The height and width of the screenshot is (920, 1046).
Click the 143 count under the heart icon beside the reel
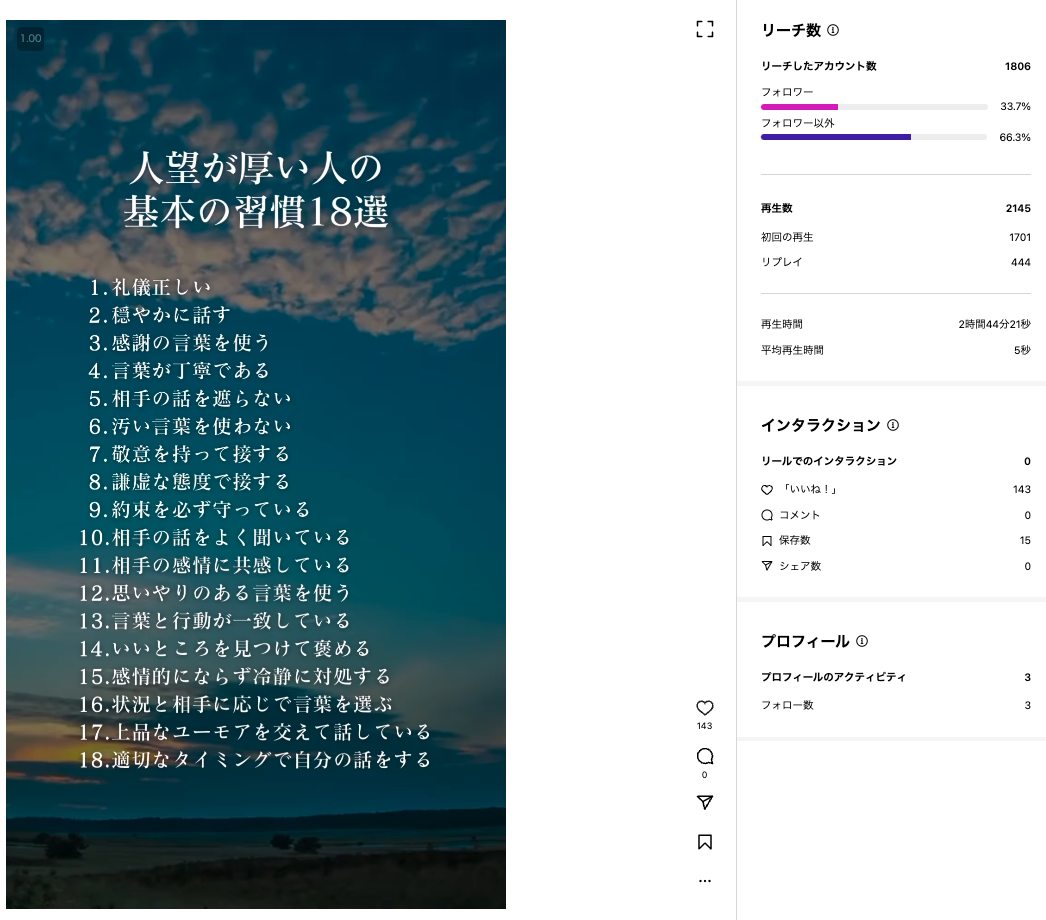click(x=704, y=726)
